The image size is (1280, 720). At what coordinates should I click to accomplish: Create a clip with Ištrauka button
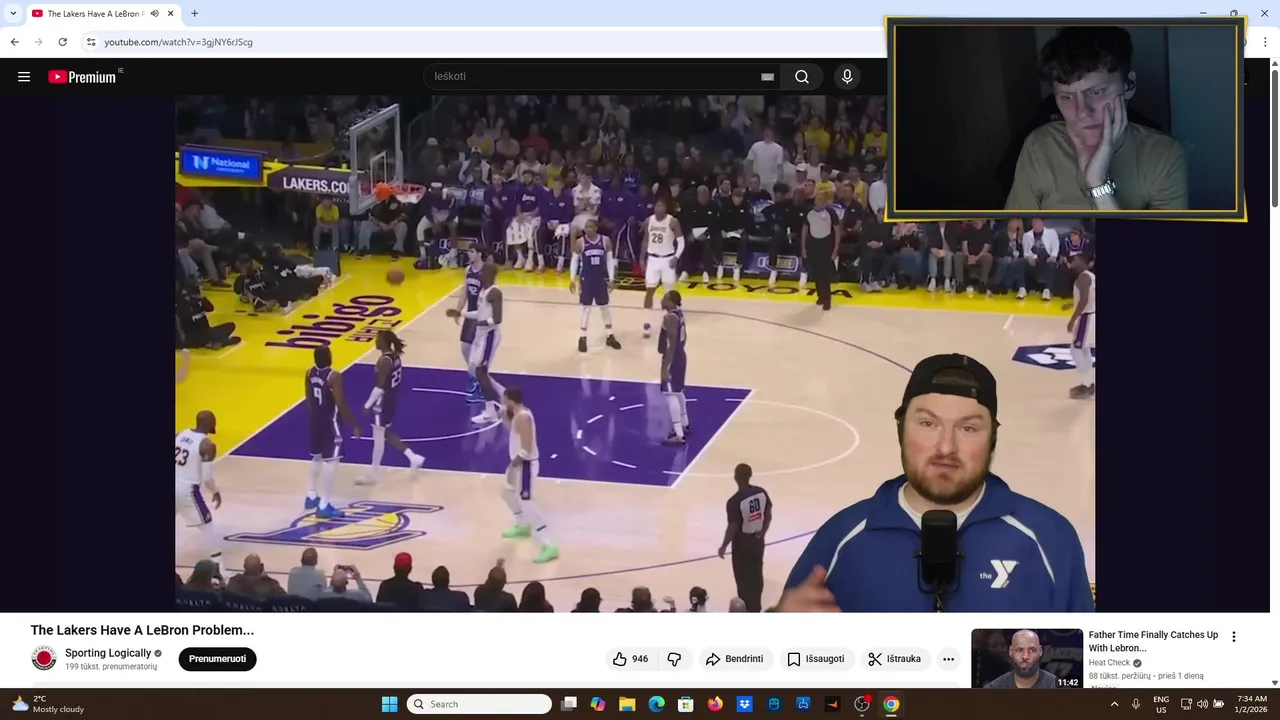point(894,659)
